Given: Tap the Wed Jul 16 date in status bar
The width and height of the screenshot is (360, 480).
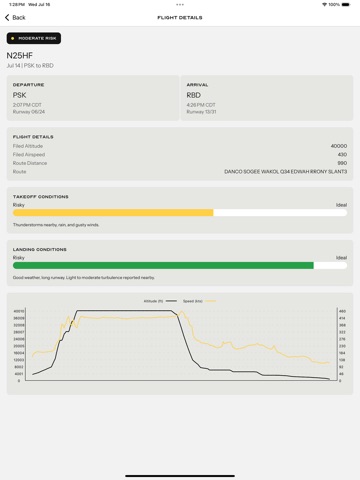Looking at the screenshot, I should tap(39, 5).
